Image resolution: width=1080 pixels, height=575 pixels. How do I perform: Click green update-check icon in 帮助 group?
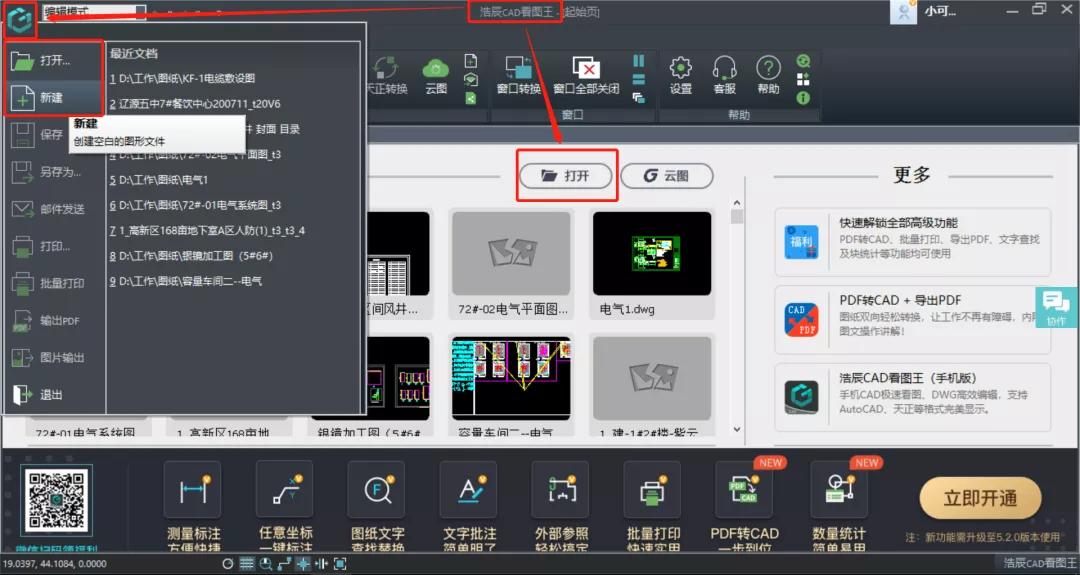[x=802, y=61]
